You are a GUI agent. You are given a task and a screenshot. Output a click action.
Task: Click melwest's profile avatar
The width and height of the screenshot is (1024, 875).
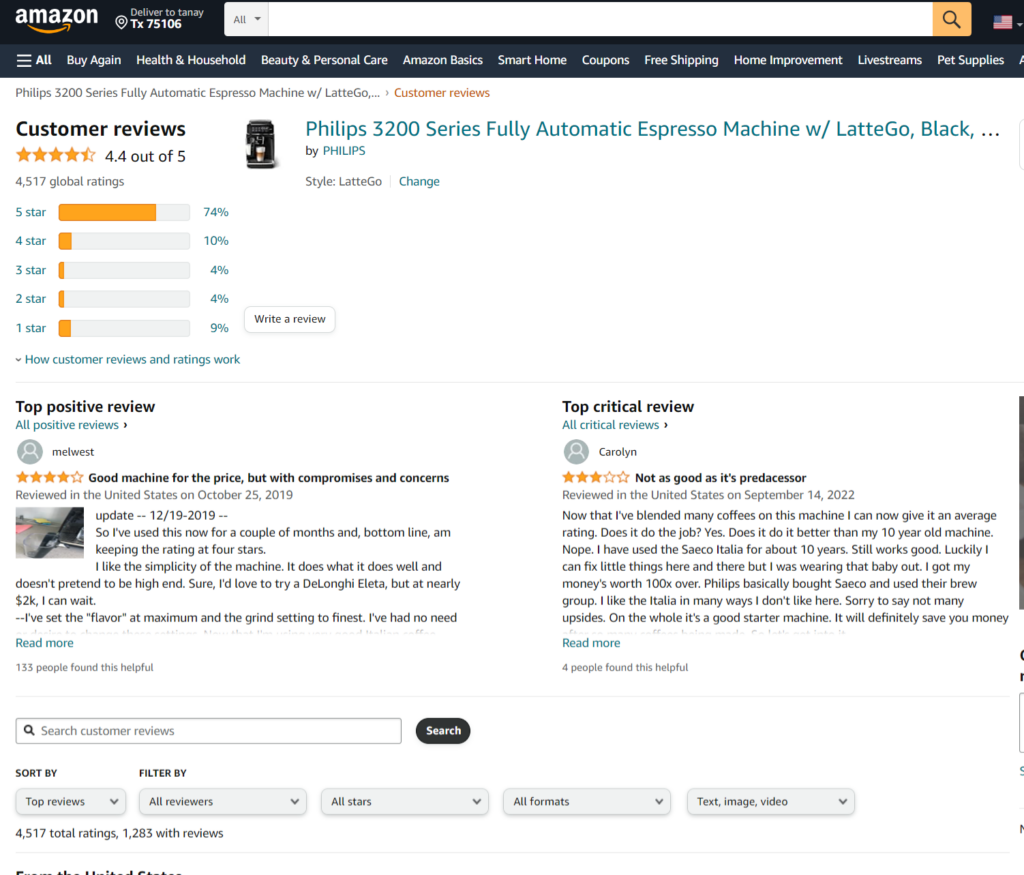(29, 452)
